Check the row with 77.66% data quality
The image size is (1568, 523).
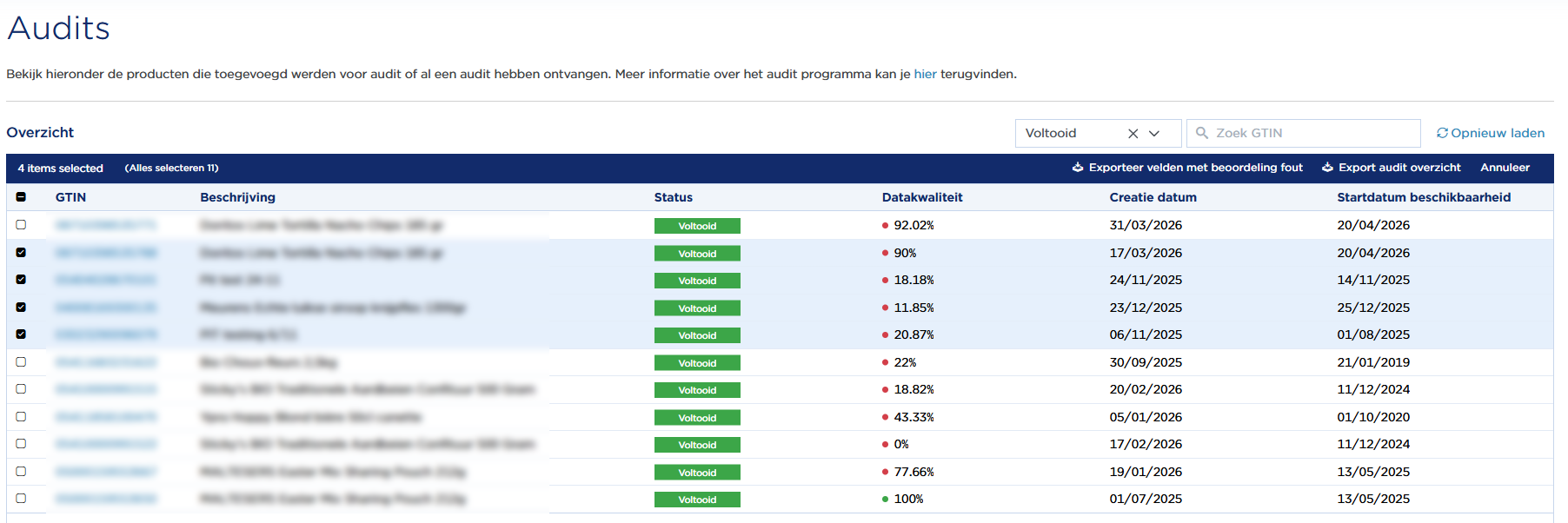point(21,472)
